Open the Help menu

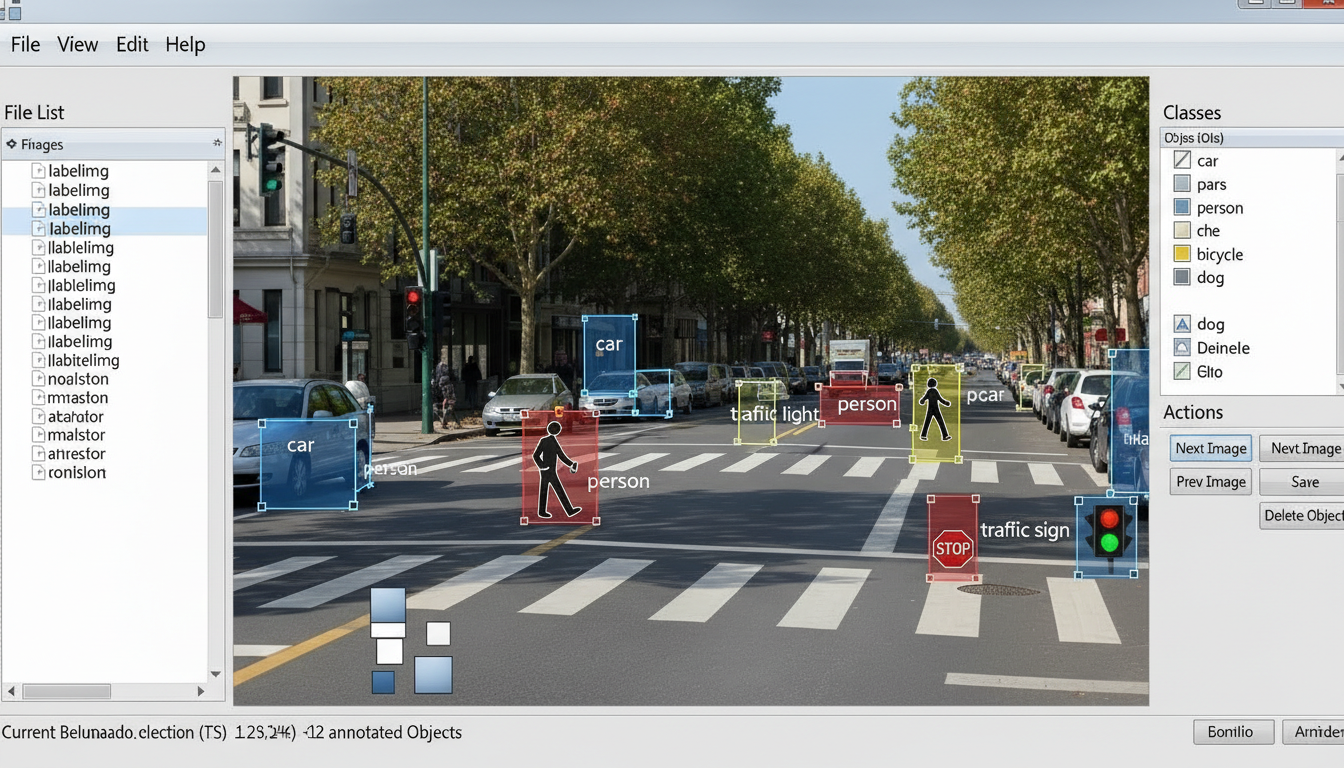coord(185,45)
